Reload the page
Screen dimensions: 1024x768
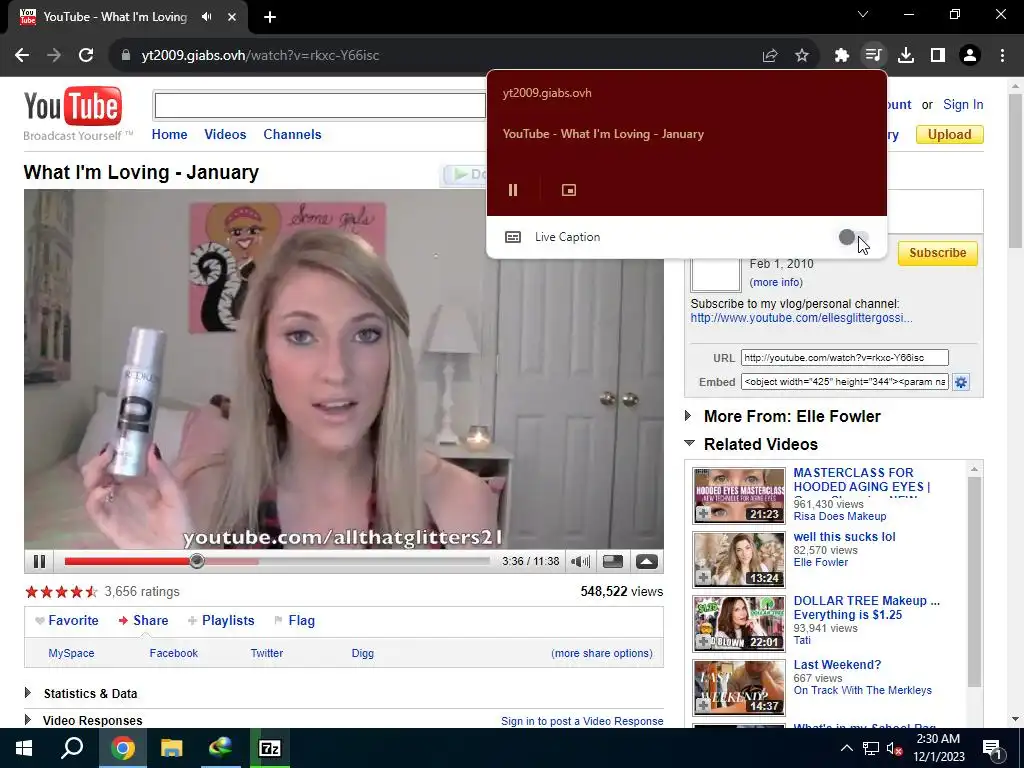pyautogui.click(x=86, y=56)
